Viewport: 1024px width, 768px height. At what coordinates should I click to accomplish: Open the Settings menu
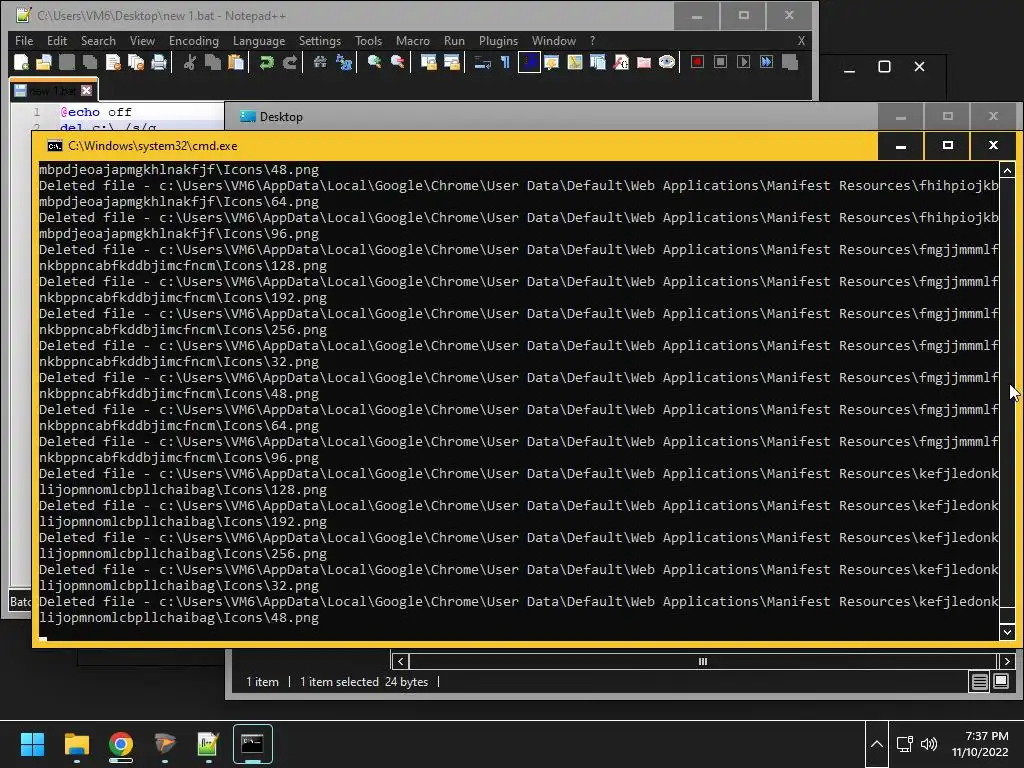tap(319, 40)
